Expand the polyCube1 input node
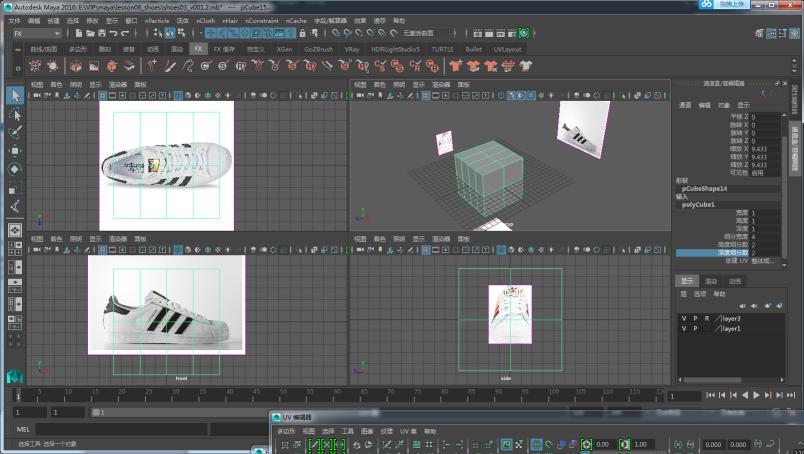Image resolution: width=804 pixels, height=454 pixels. point(698,204)
